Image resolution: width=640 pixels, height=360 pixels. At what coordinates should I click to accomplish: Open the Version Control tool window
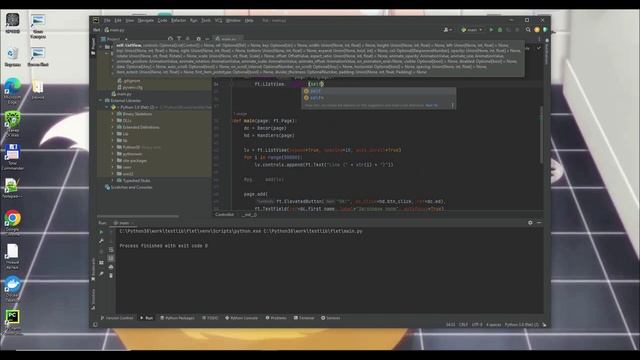pyautogui.click(x=117, y=318)
